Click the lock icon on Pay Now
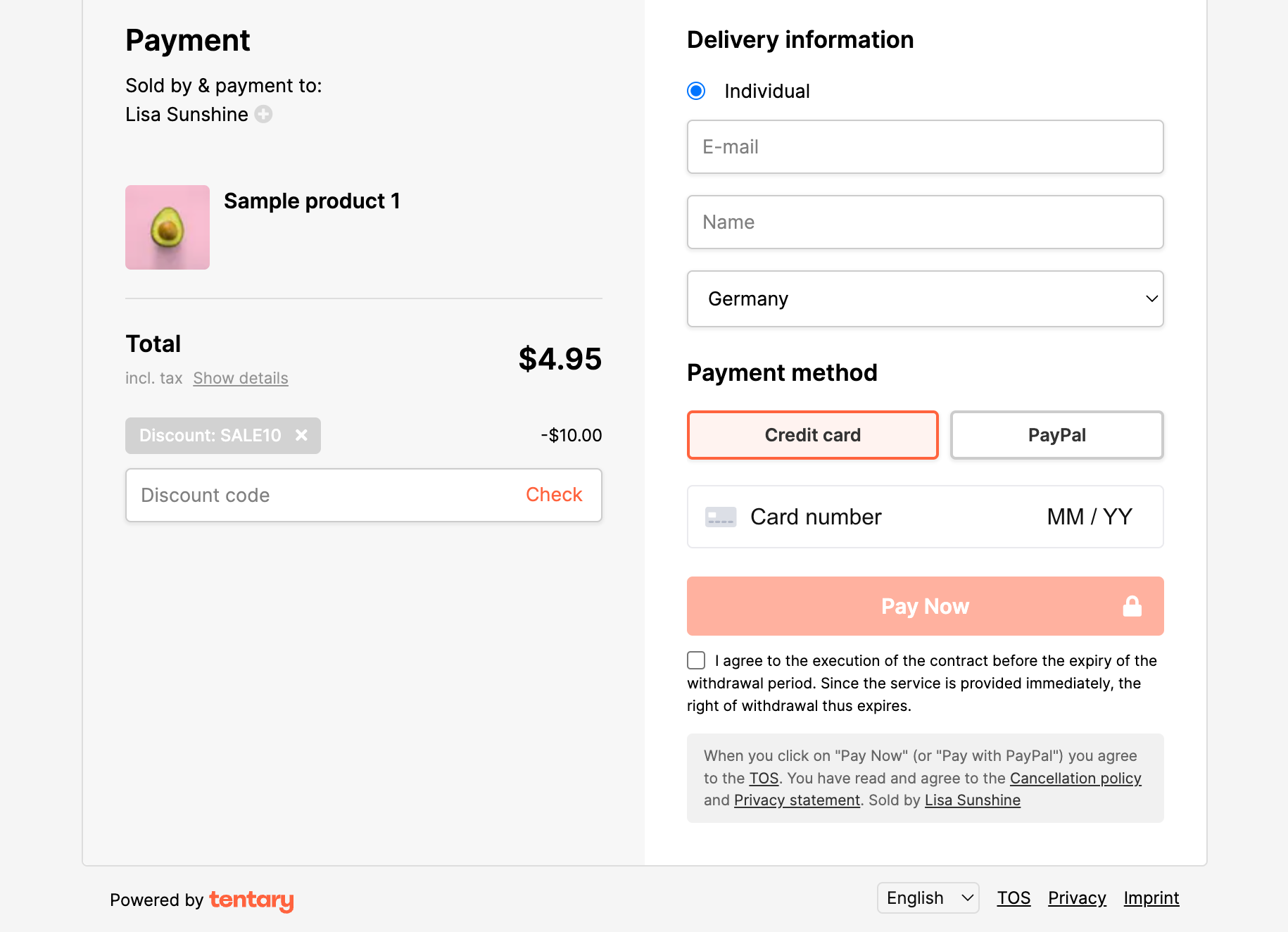Viewport: 1288px width, 932px height. click(x=1132, y=606)
